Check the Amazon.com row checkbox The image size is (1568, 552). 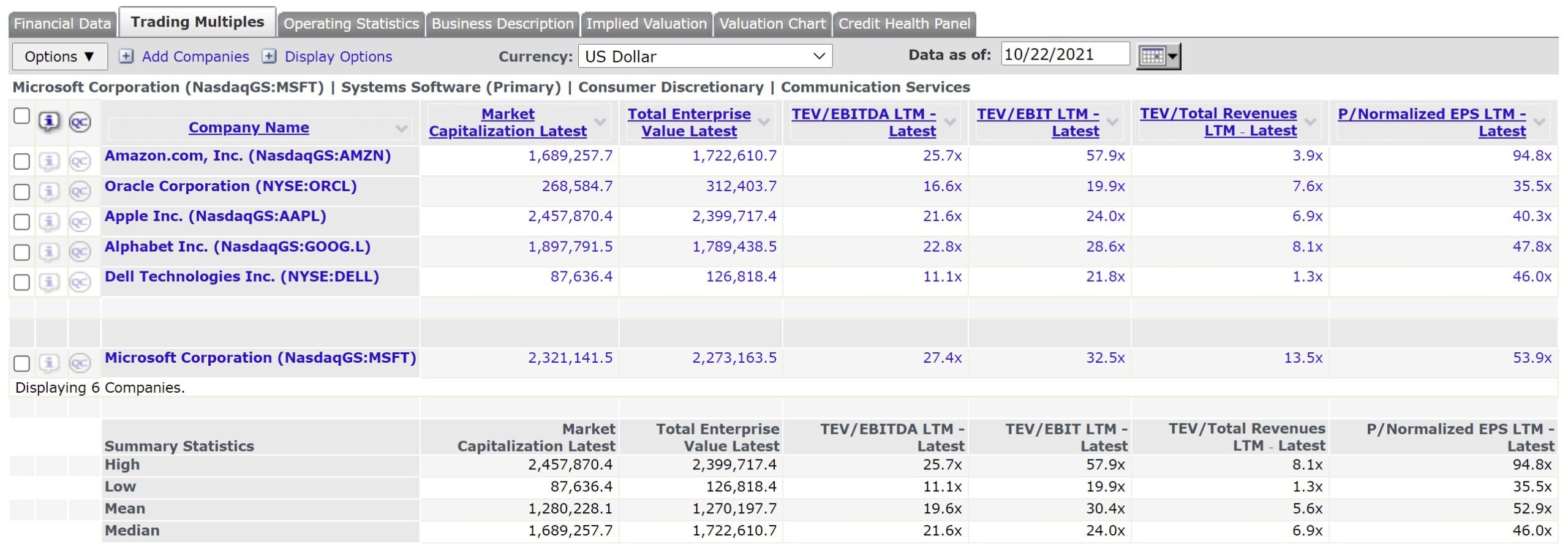pyautogui.click(x=21, y=162)
